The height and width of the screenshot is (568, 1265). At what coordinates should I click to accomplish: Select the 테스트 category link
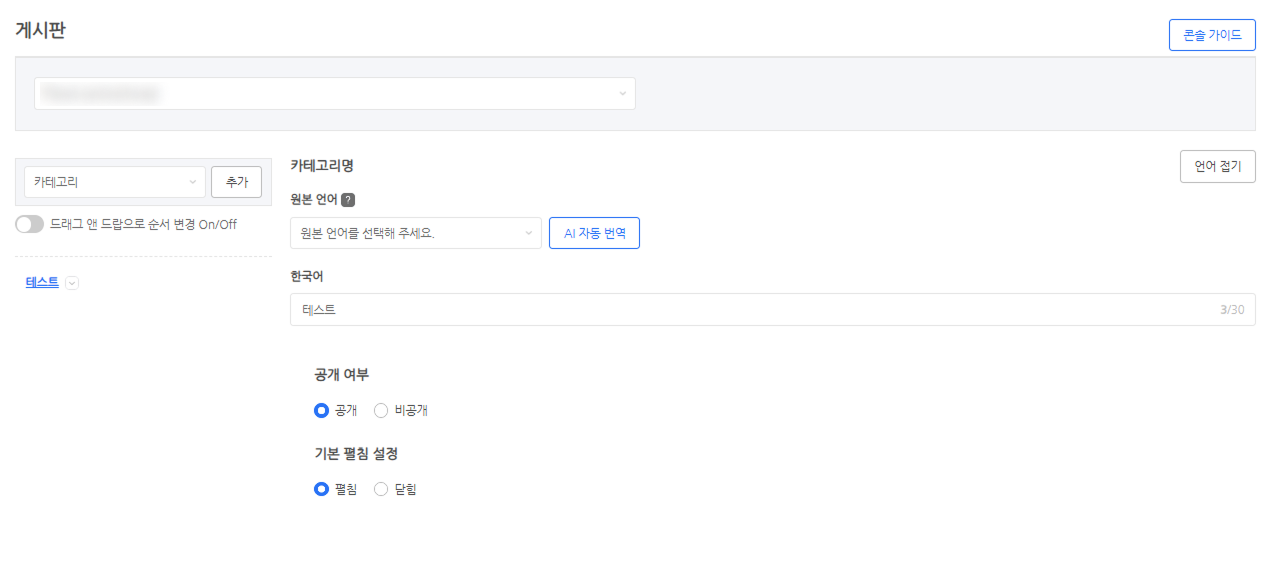point(42,282)
